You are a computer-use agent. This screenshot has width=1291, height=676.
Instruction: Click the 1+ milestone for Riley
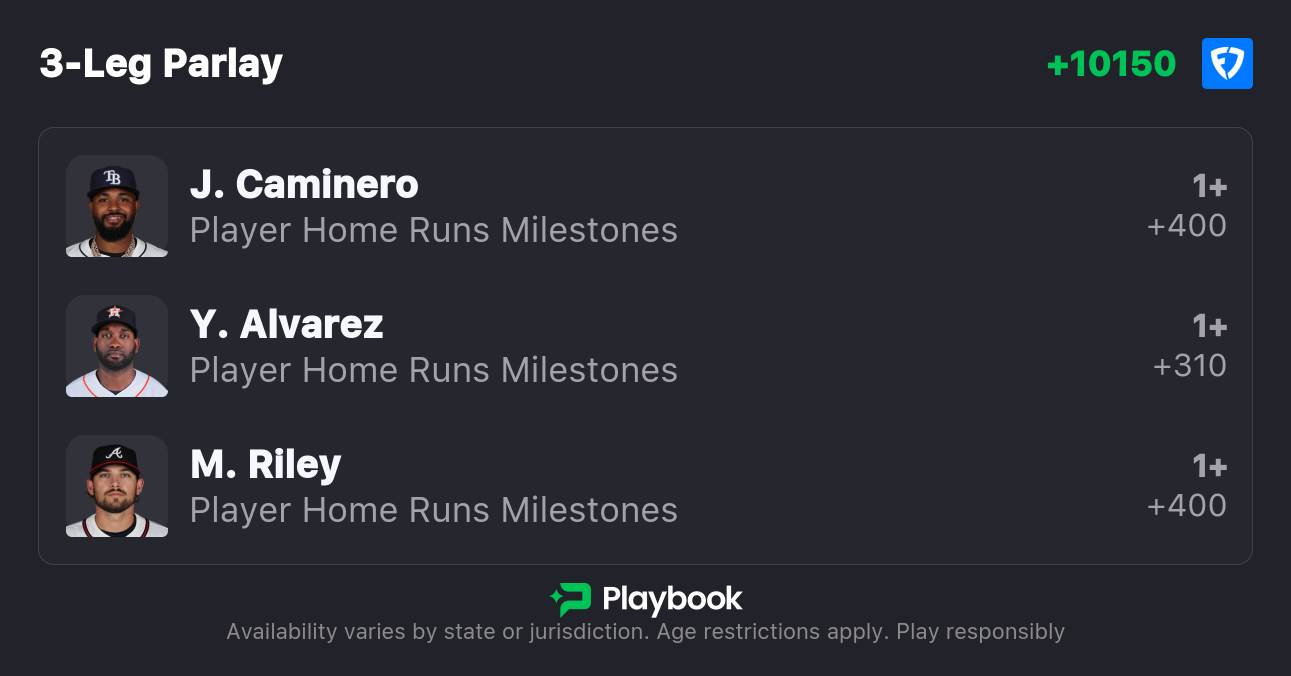click(x=1209, y=466)
